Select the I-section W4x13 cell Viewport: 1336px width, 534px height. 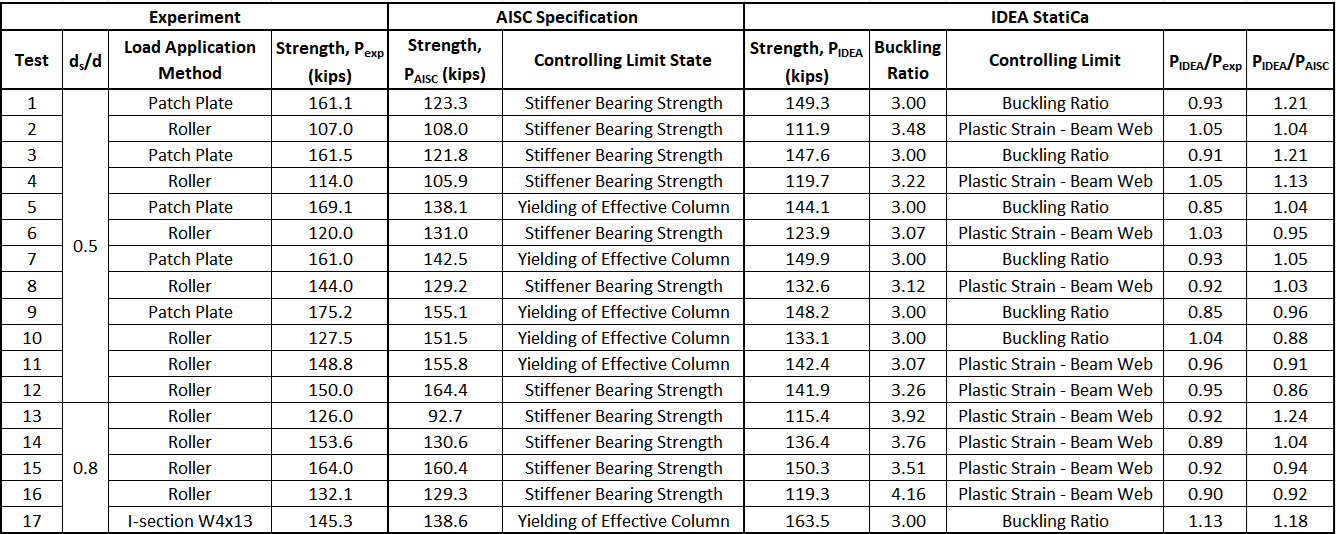(x=190, y=521)
